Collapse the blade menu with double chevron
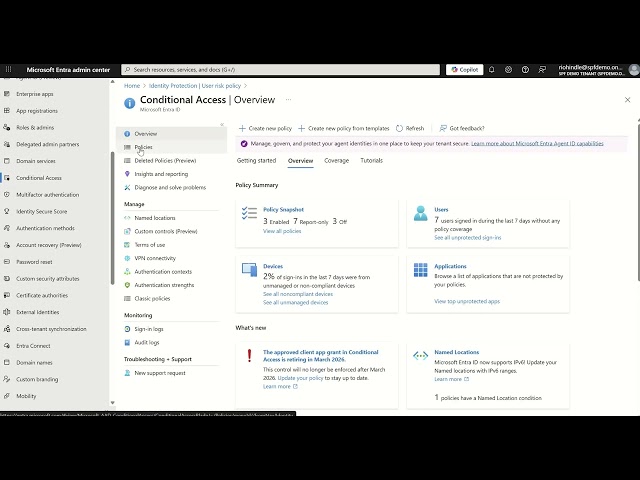Image resolution: width=640 pixels, height=480 pixels. coord(222,124)
